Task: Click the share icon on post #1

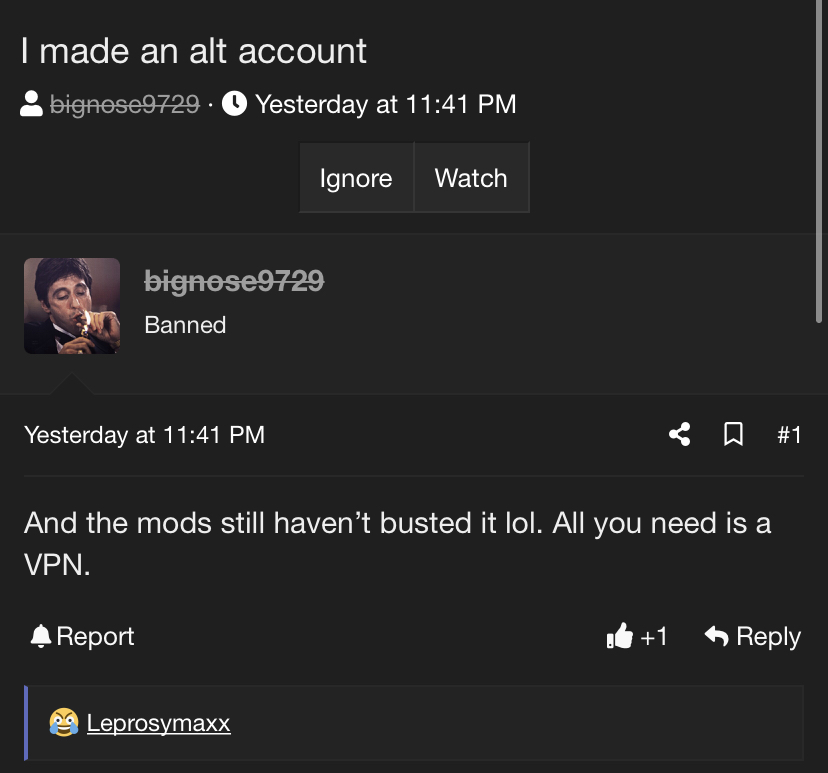Action: [680, 435]
